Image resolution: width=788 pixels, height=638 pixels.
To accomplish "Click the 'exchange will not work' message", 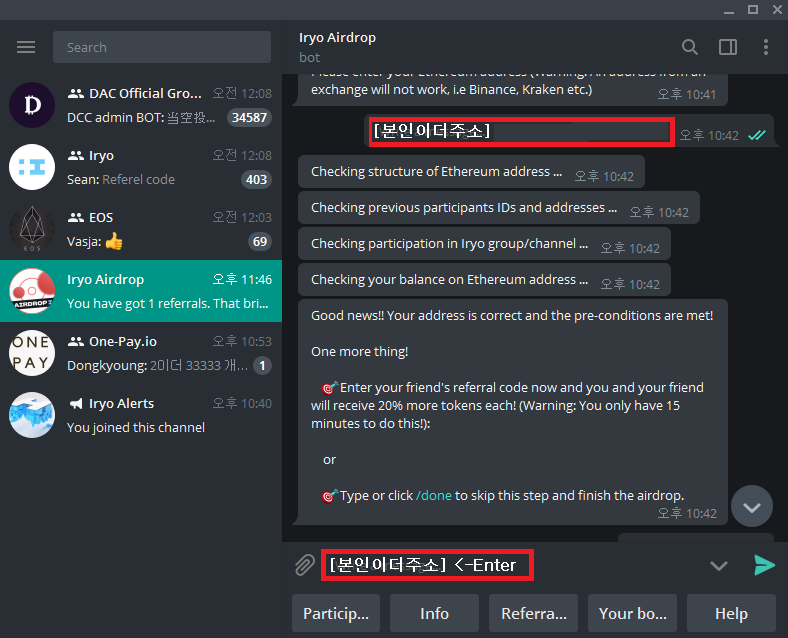I will 510,89.
